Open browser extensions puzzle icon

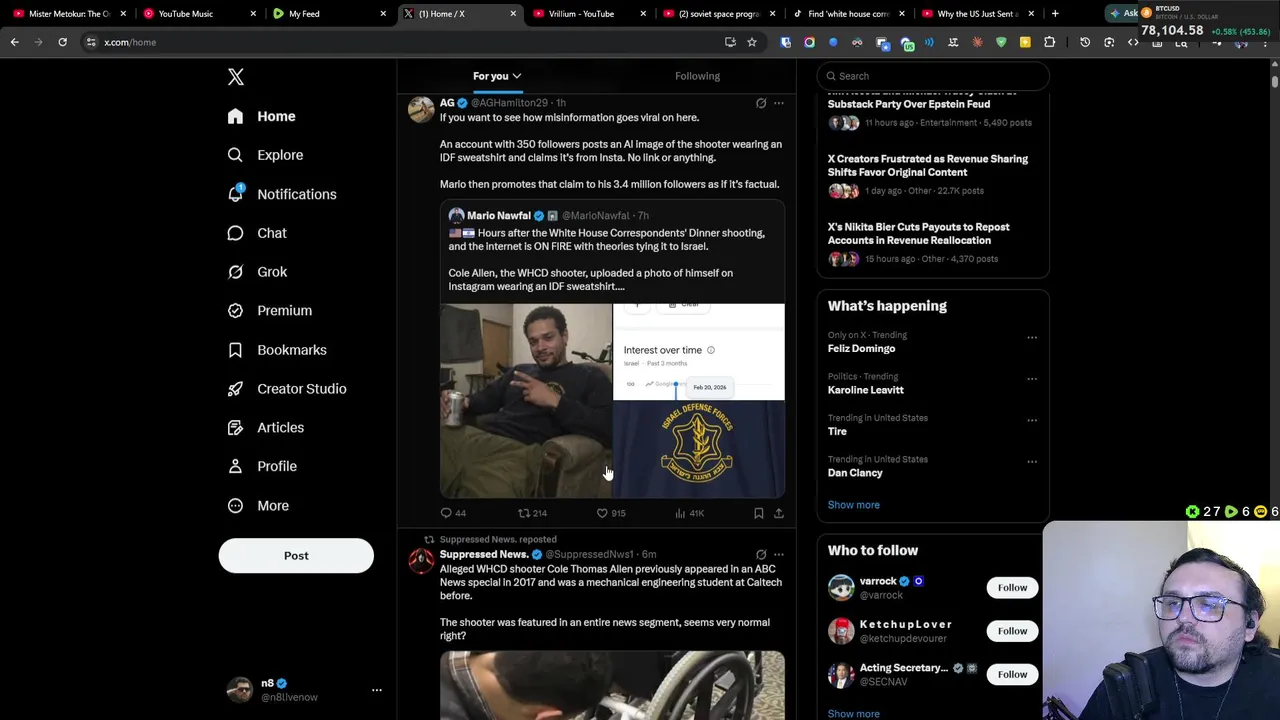pyautogui.click(x=1049, y=42)
